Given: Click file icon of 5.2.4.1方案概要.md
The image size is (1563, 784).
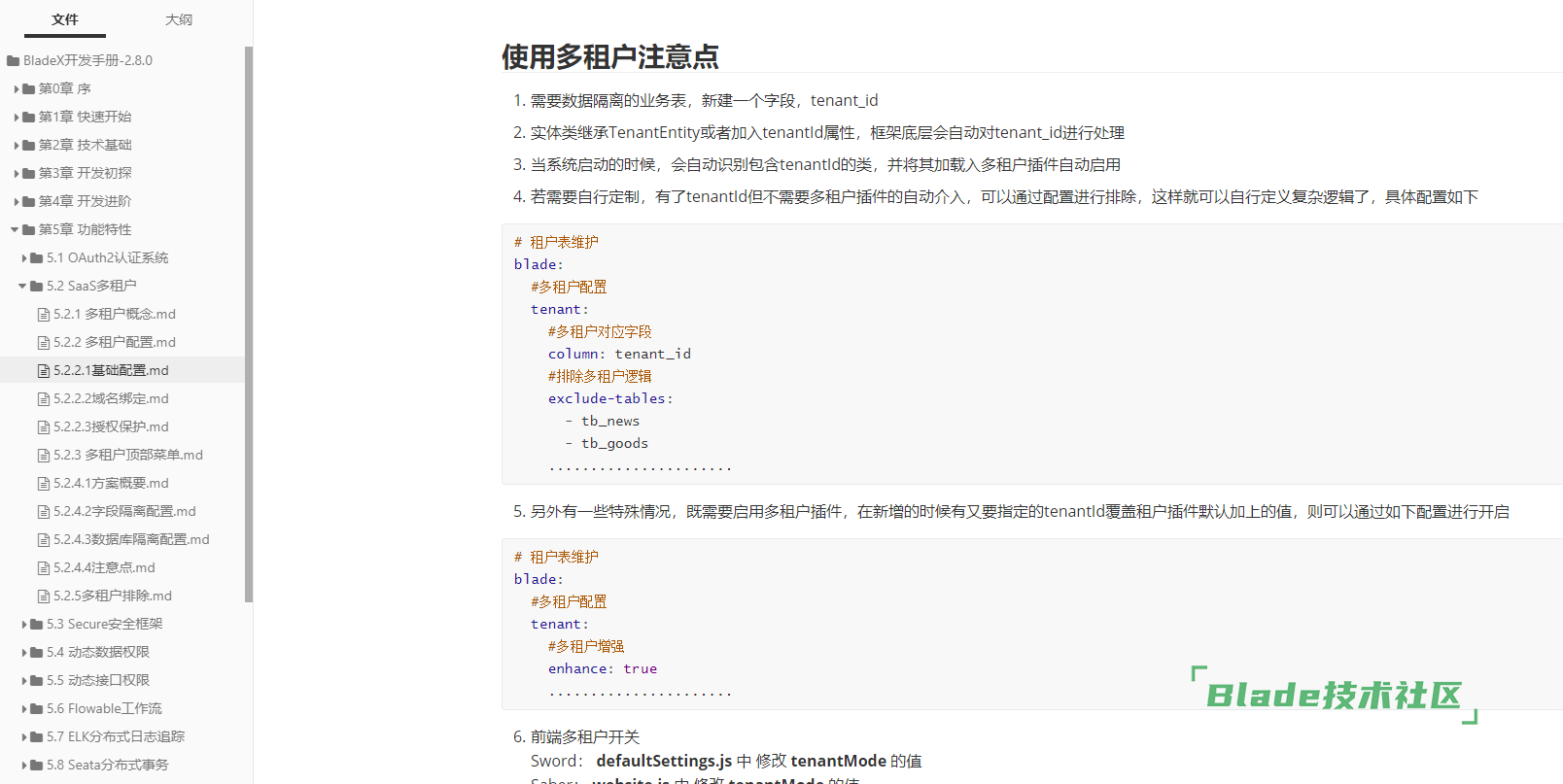Looking at the screenshot, I should [x=44, y=483].
